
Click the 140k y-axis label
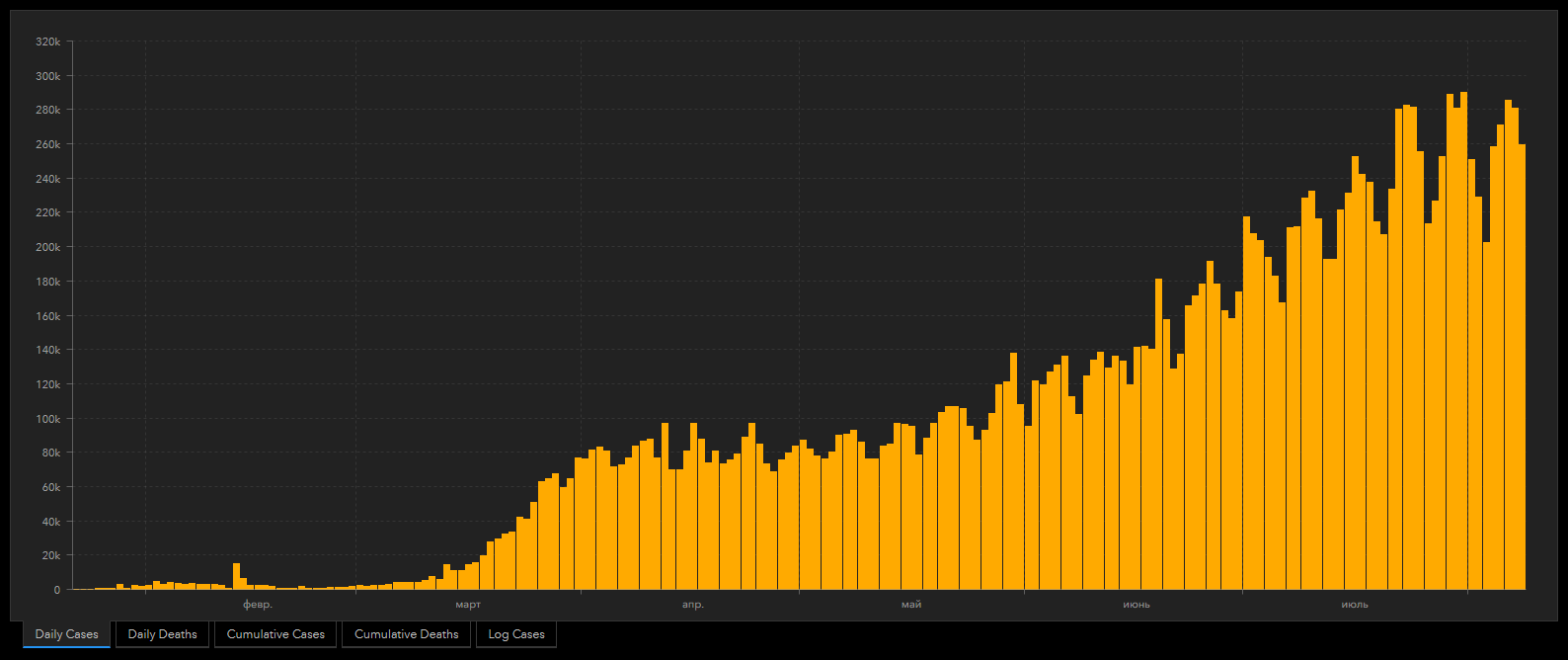47,351
